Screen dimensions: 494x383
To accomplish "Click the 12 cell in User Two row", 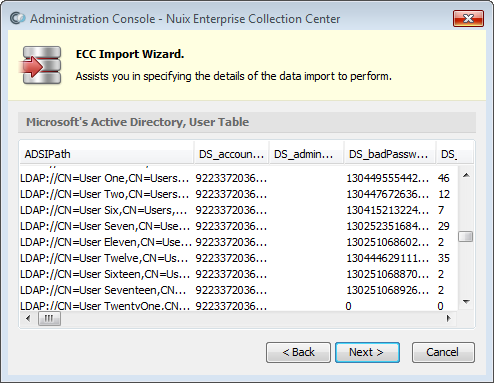I will (444, 194).
